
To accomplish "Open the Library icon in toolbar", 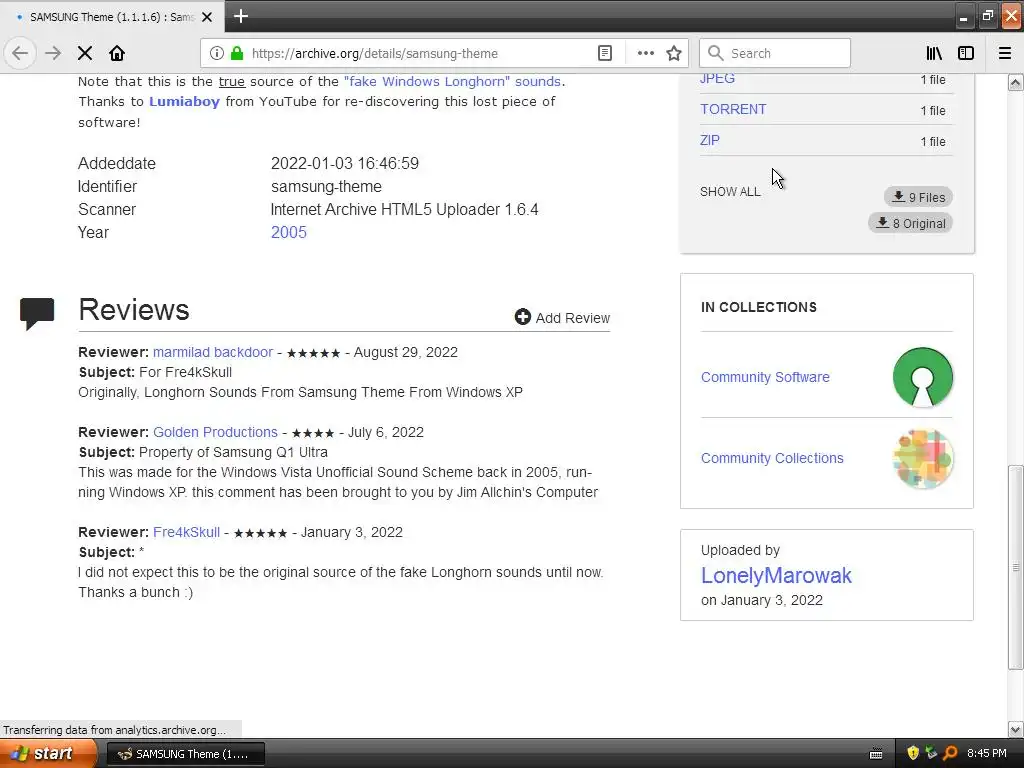I will pos(934,53).
